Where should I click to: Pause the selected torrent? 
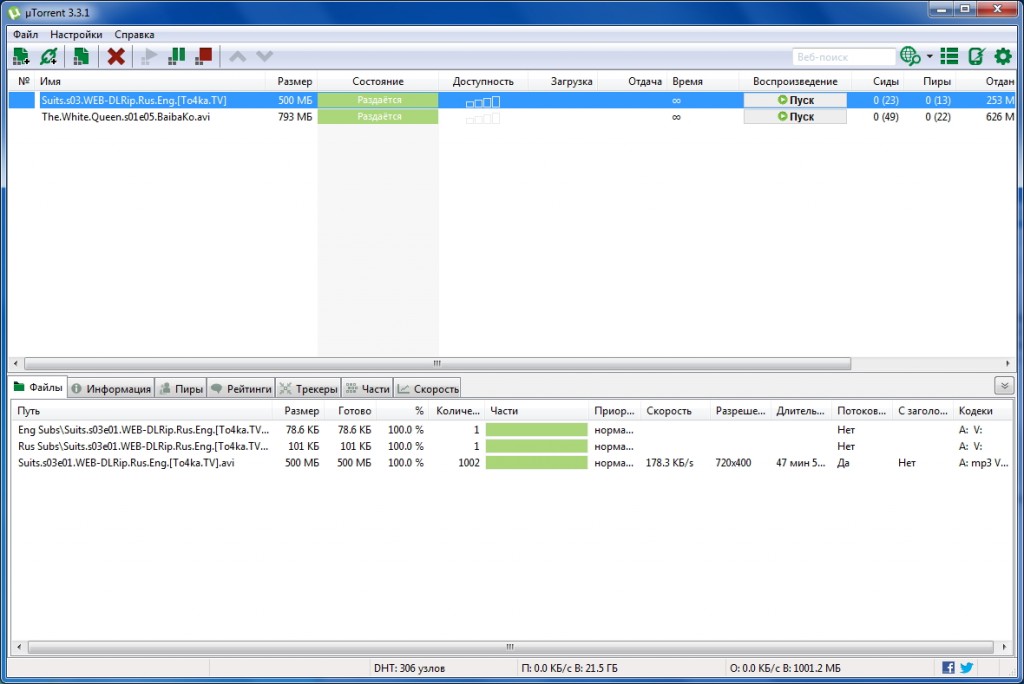[x=176, y=56]
